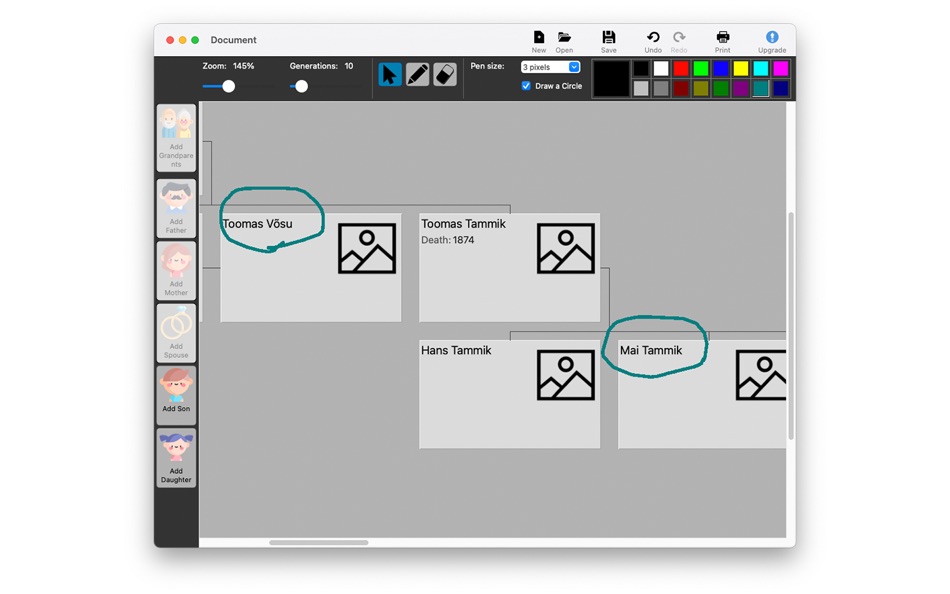Image resolution: width=950 pixels, height=594 pixels.
Task: Select the Pen drawing tool
Action: [417, 74]
